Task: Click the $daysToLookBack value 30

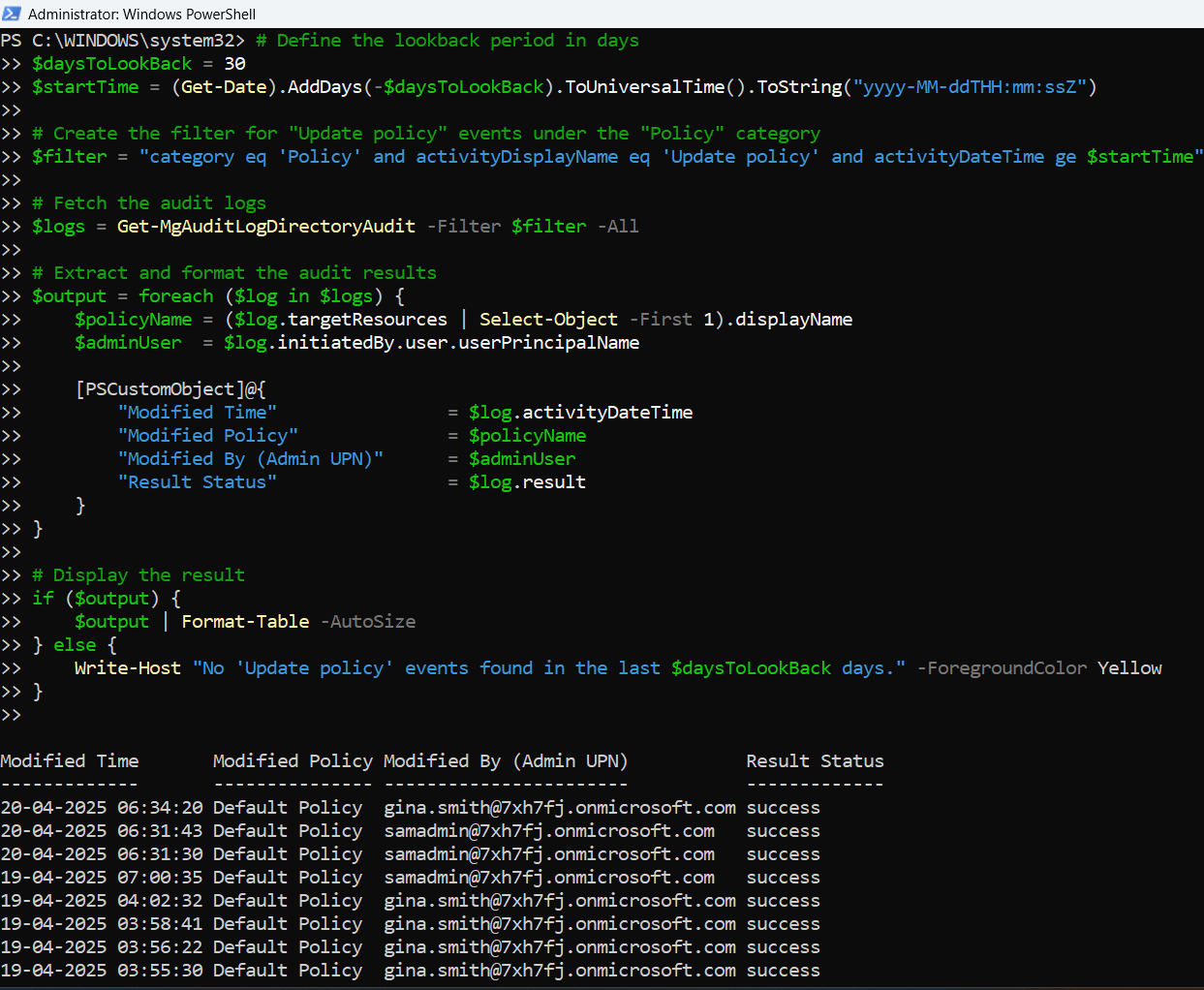Action: 234,64
